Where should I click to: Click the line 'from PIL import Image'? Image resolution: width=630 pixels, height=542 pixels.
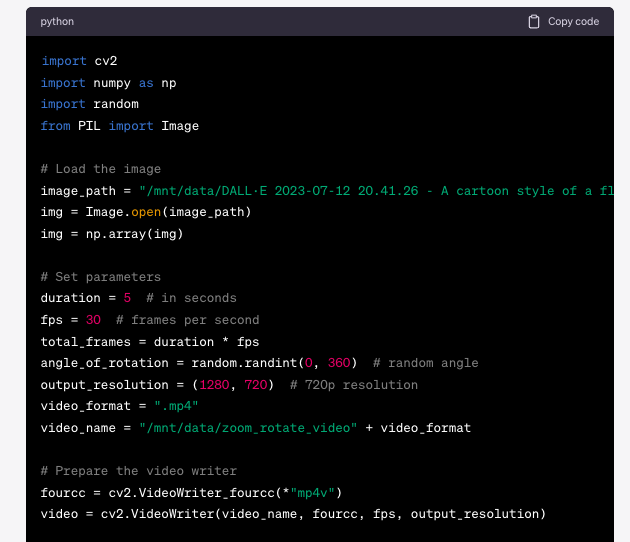pyautogui.click(x=120, y=126)
